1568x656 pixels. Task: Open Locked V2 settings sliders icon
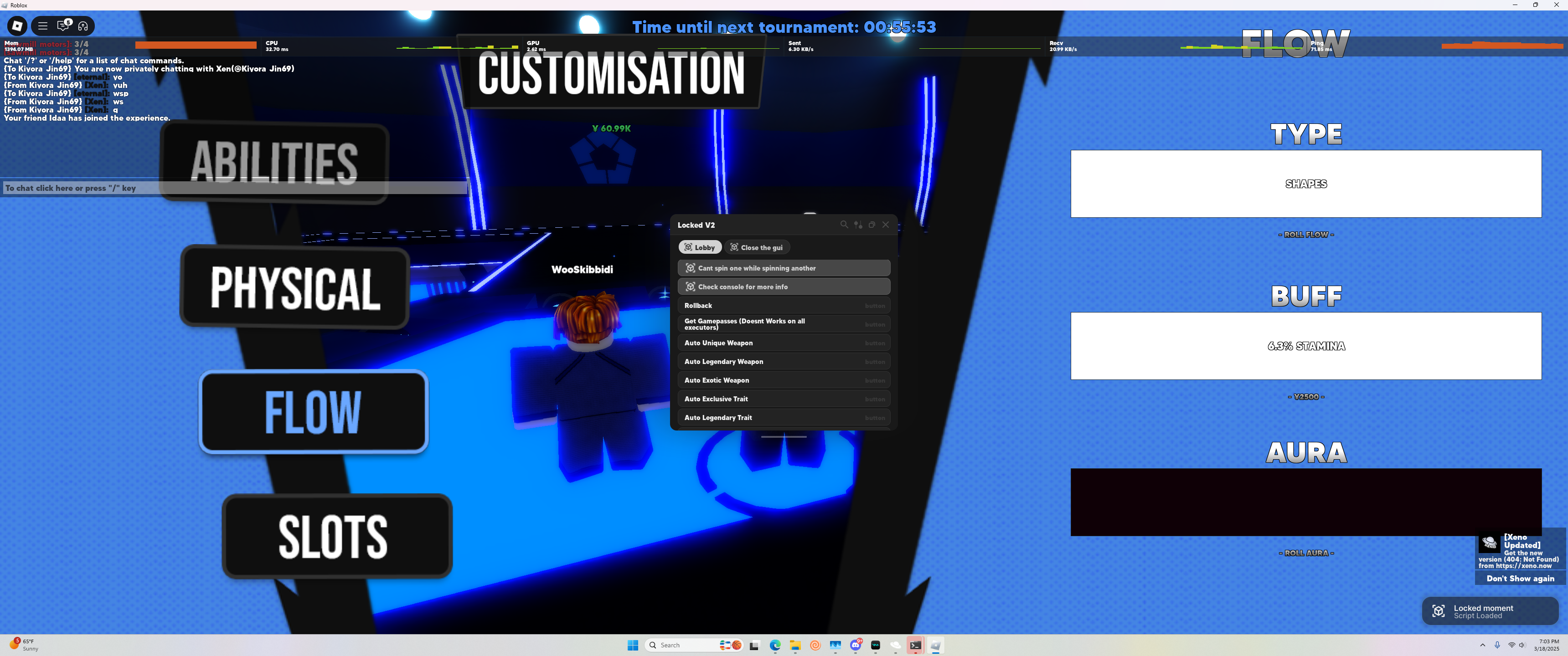coord(858,225)
